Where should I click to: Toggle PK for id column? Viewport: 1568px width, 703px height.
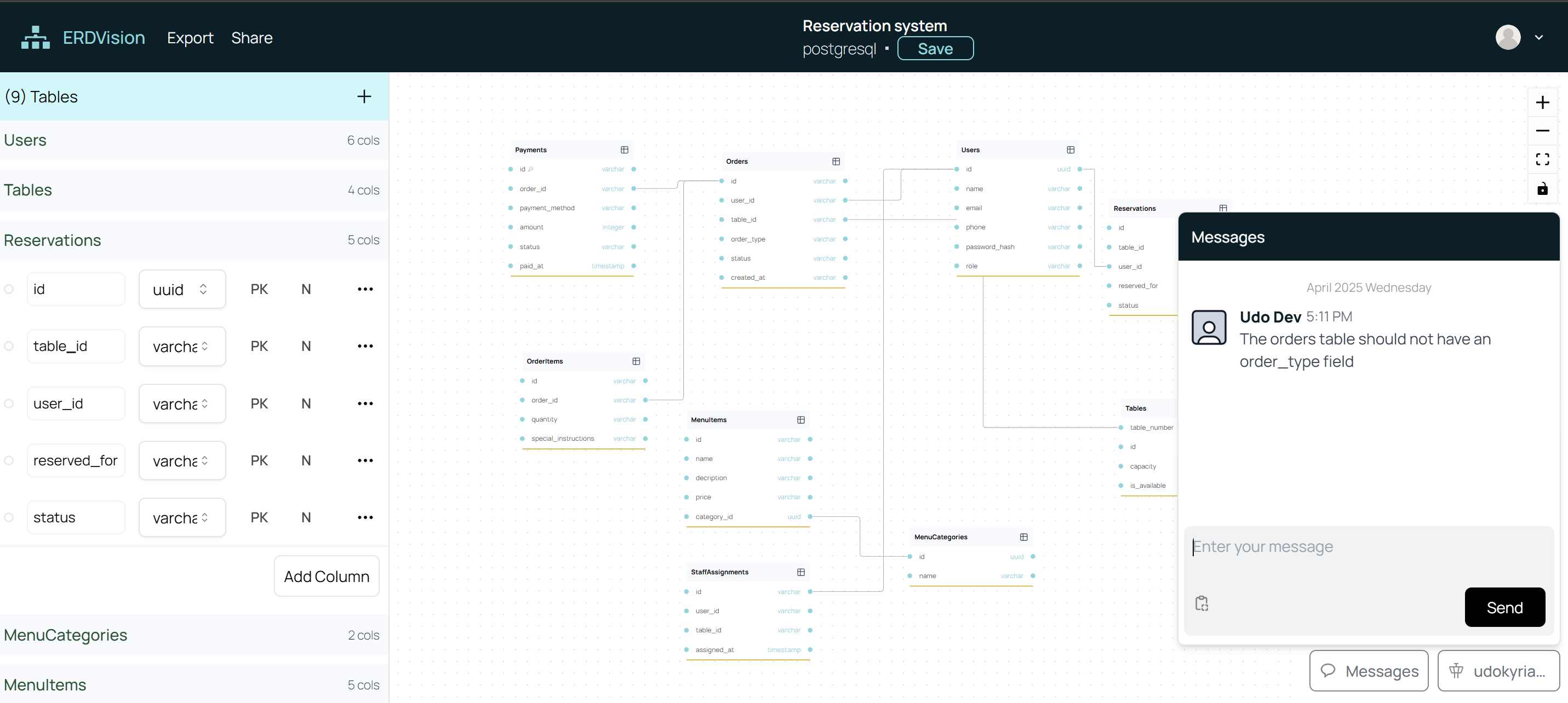pyautogui.click(x=259, y=290)
